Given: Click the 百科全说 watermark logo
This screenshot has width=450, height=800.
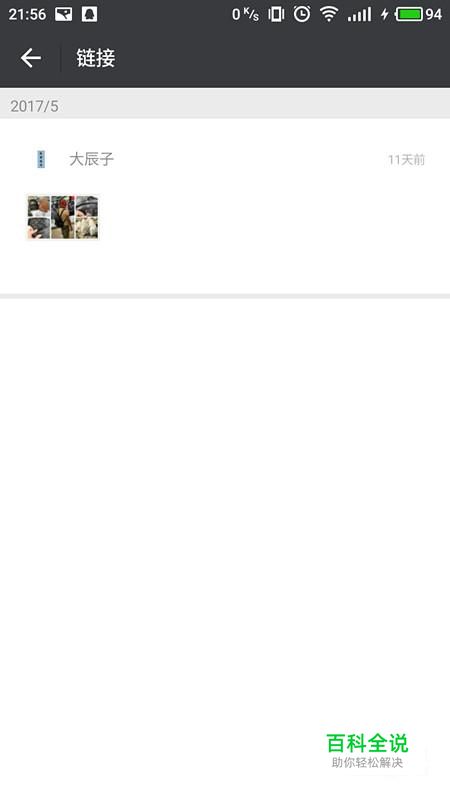Looking at the screenshot, I should coord(367,743).
